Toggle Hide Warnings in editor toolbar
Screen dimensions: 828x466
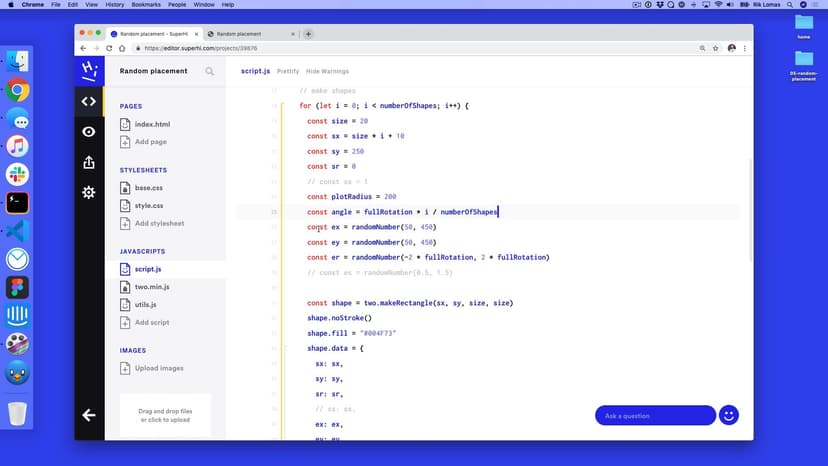[327, 71]
